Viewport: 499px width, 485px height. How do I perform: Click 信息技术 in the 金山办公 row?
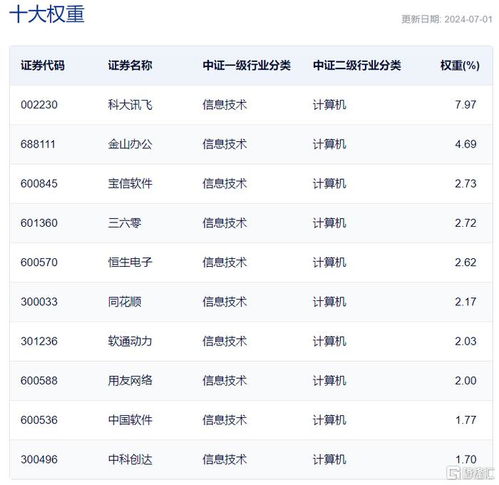[x=225, y=144]
